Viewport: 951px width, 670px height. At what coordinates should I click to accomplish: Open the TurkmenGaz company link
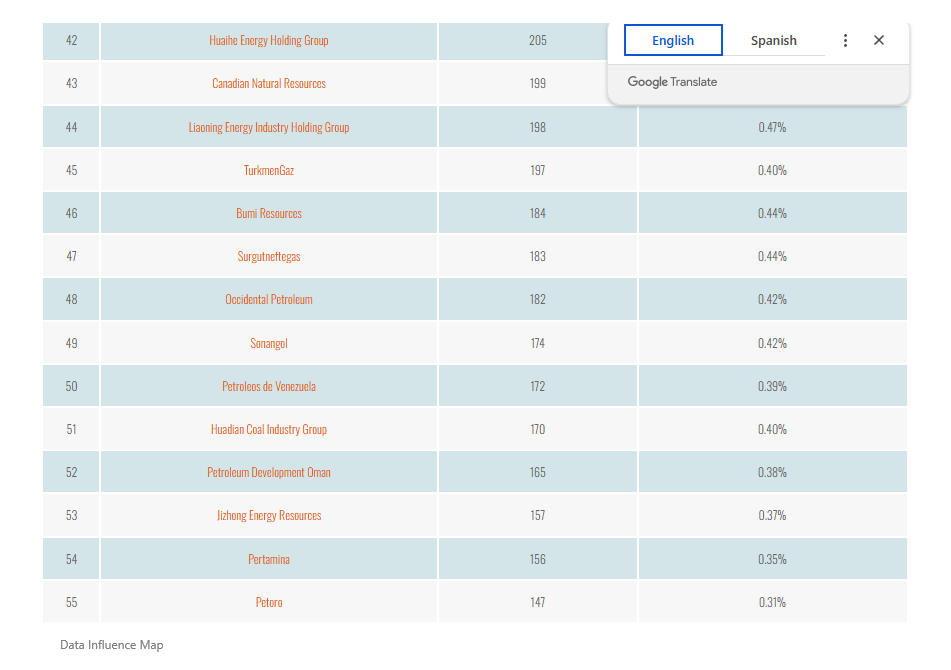pyautogui.click(x=269, y=171)
